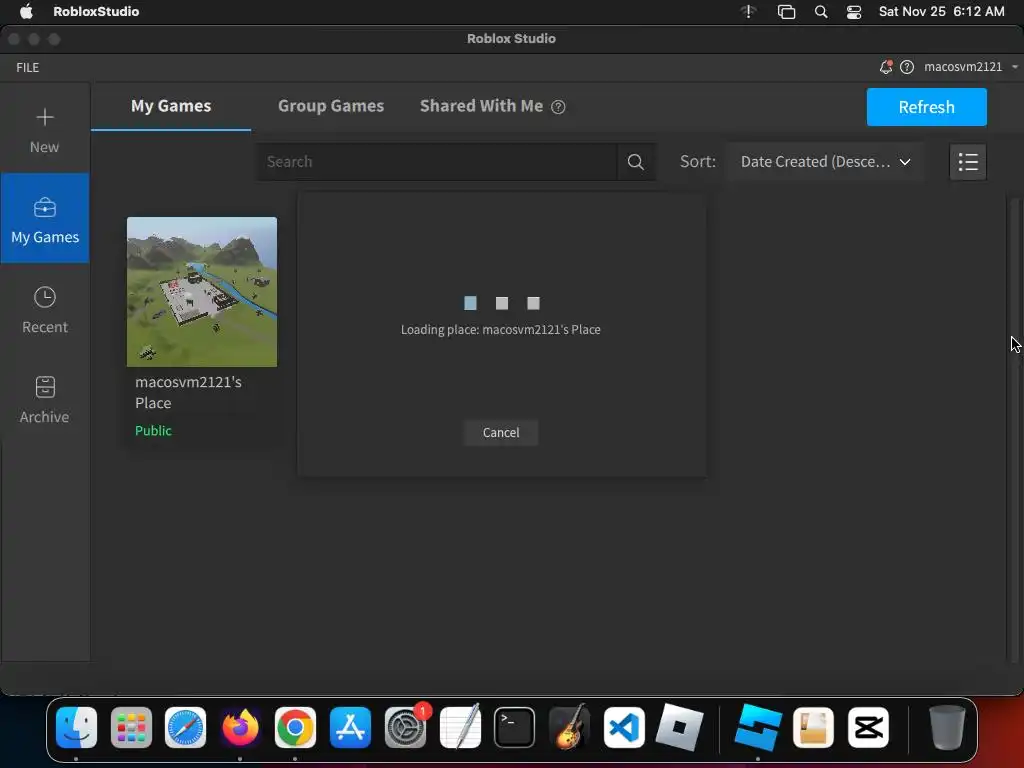Open the Recent section in the sidebar
The height and width of the screenshot is (768, 1024).
pos(44,310)
